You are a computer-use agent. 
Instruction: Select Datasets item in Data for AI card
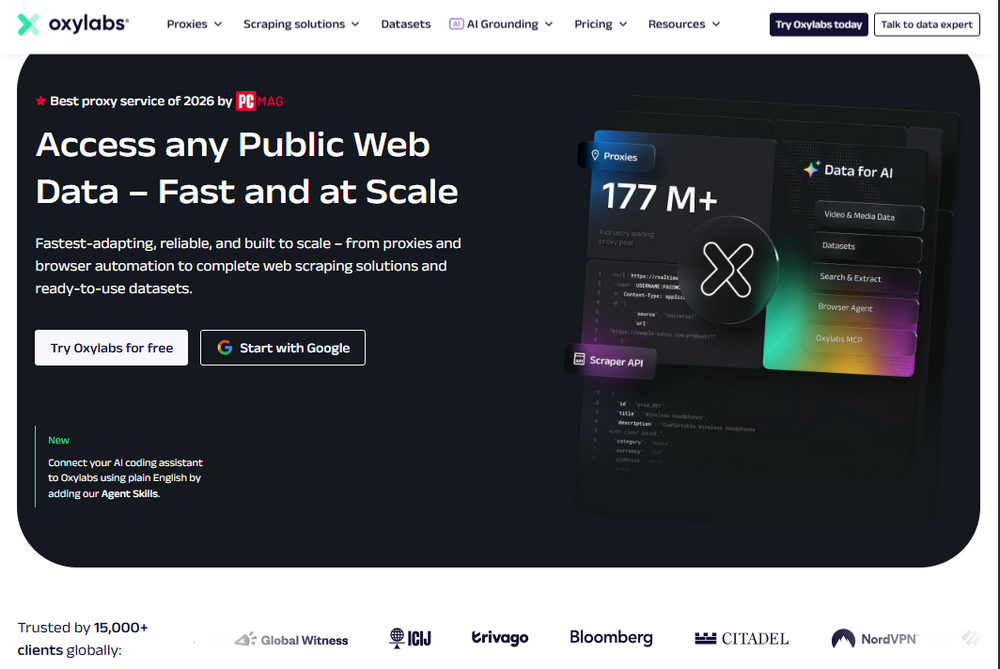point(866,246)
